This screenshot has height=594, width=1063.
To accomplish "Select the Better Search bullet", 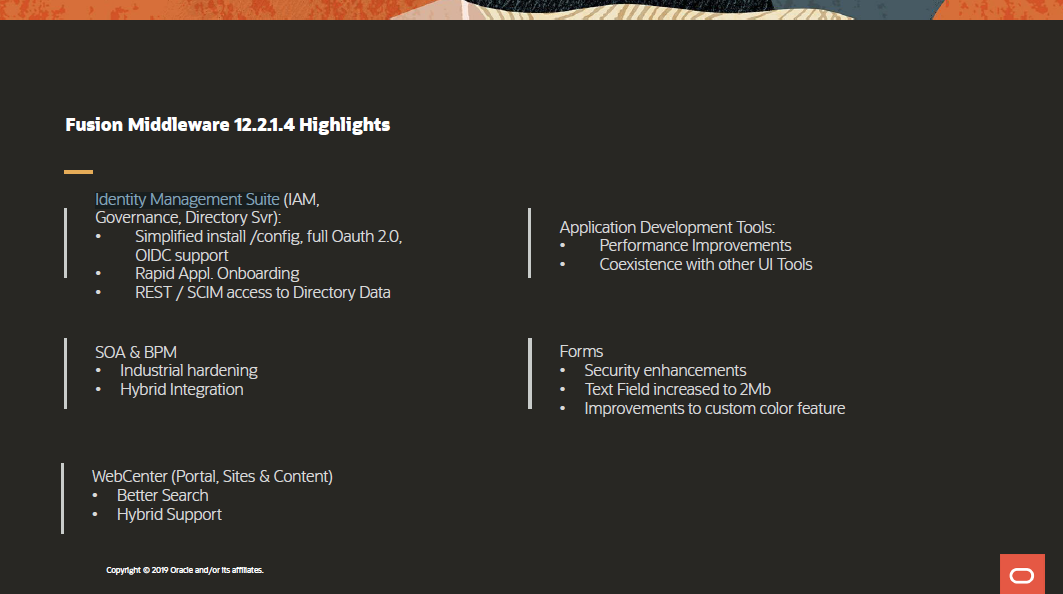I will pos(162,495).
